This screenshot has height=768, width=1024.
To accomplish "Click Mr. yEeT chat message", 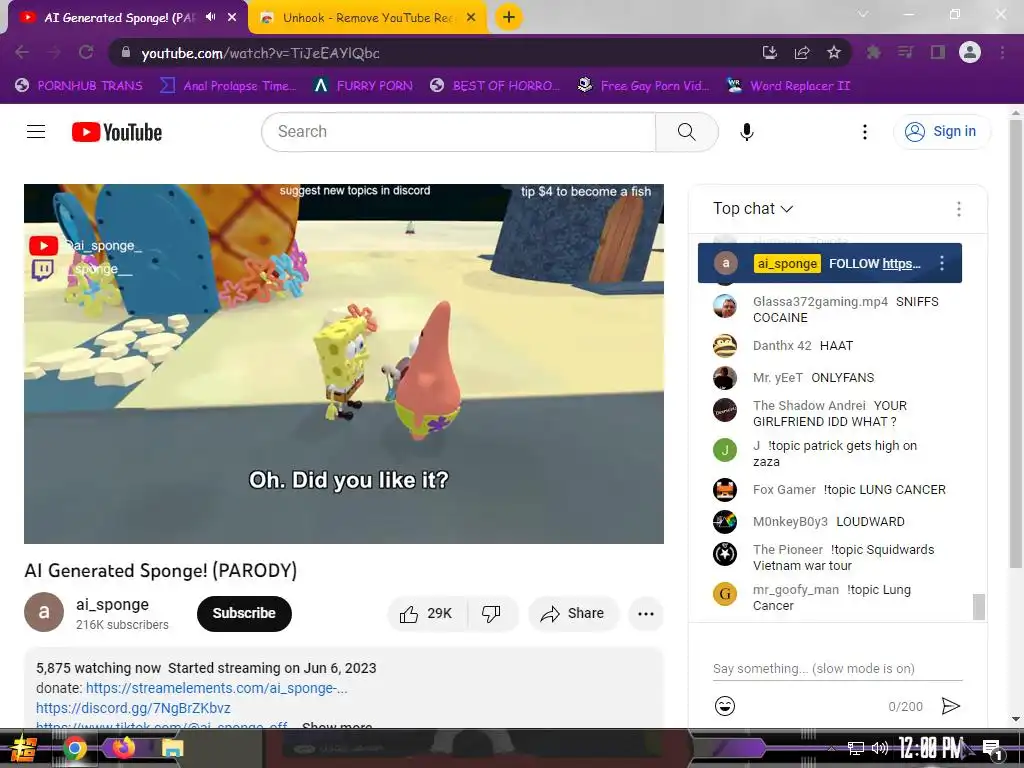I will [842, 377].
